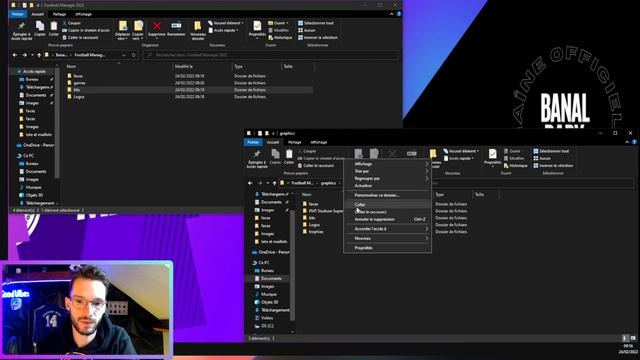Click Annuler la suppression in the context menu
Viewport: 640px width, 360px height.
[x=387, y=219]
